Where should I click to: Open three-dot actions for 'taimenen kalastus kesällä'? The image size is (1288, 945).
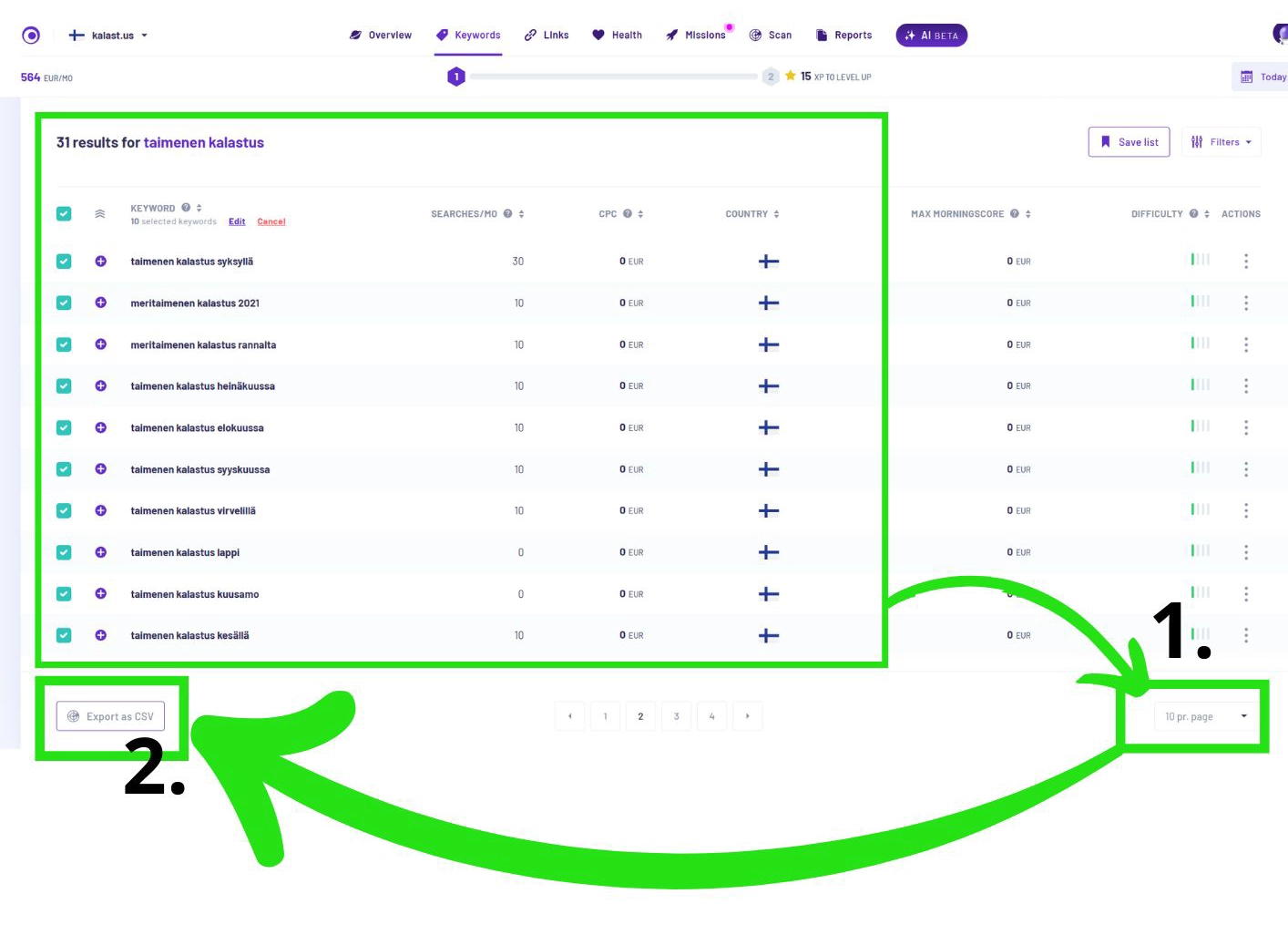tap(1245, 636)
